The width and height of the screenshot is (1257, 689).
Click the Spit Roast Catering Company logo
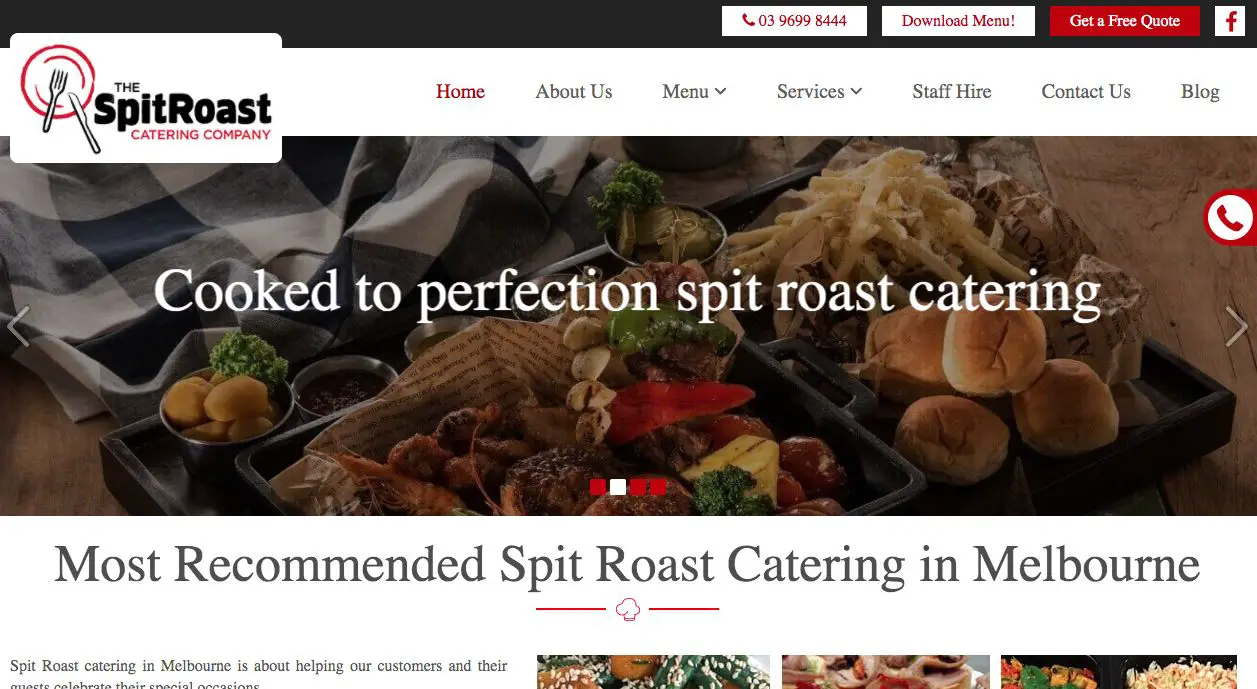tap(146, 98)
